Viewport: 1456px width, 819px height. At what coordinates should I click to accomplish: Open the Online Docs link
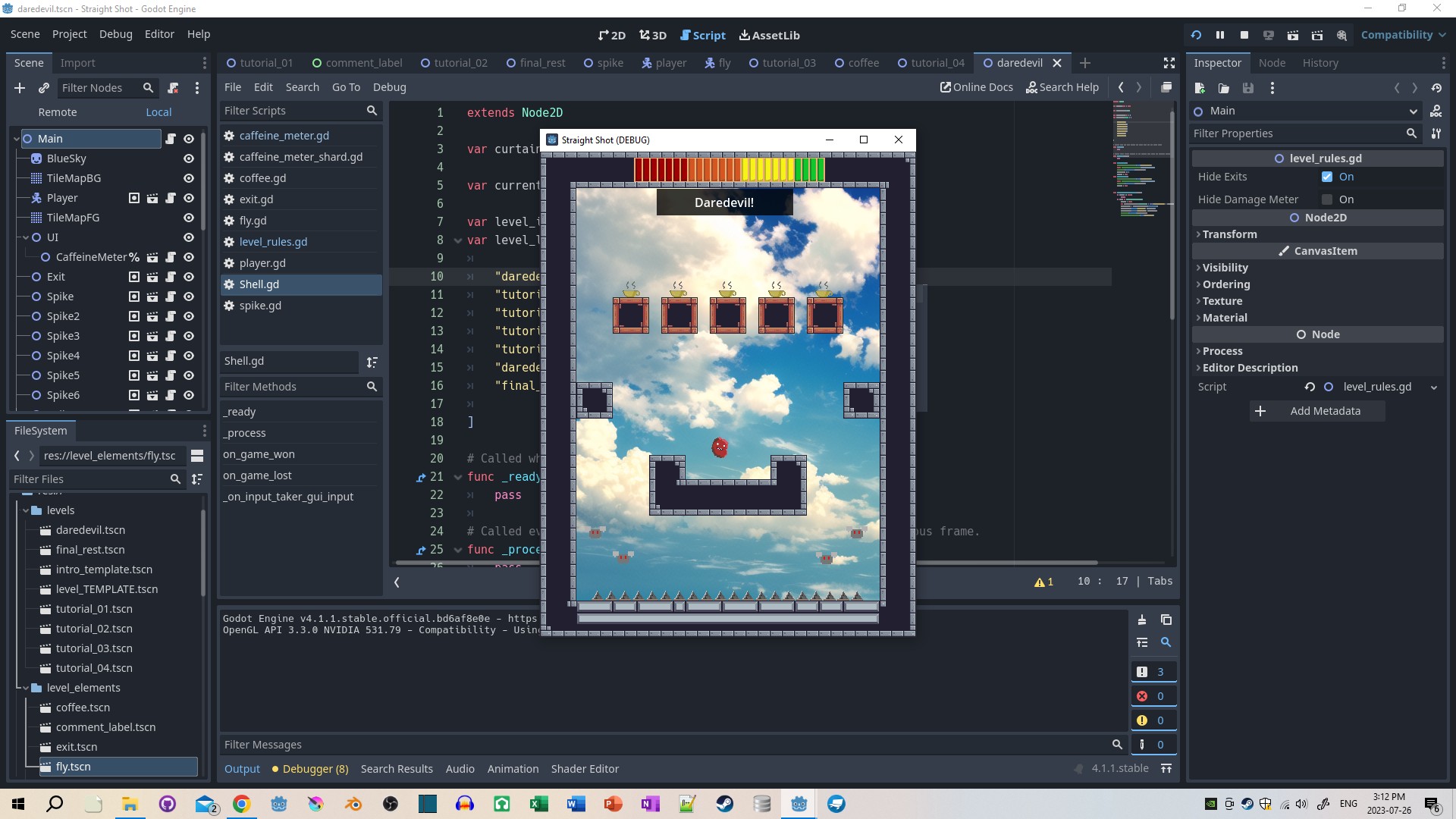(976, 87)
